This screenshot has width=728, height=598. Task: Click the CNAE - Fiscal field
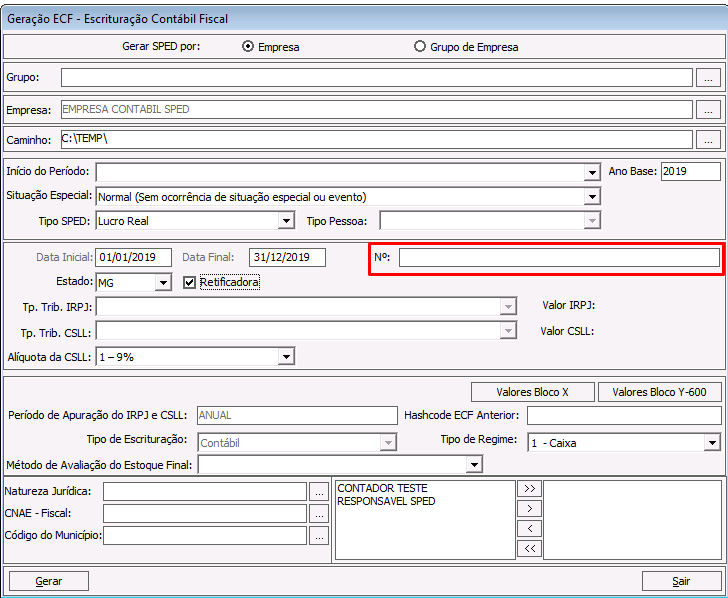[x=205, y=514]
